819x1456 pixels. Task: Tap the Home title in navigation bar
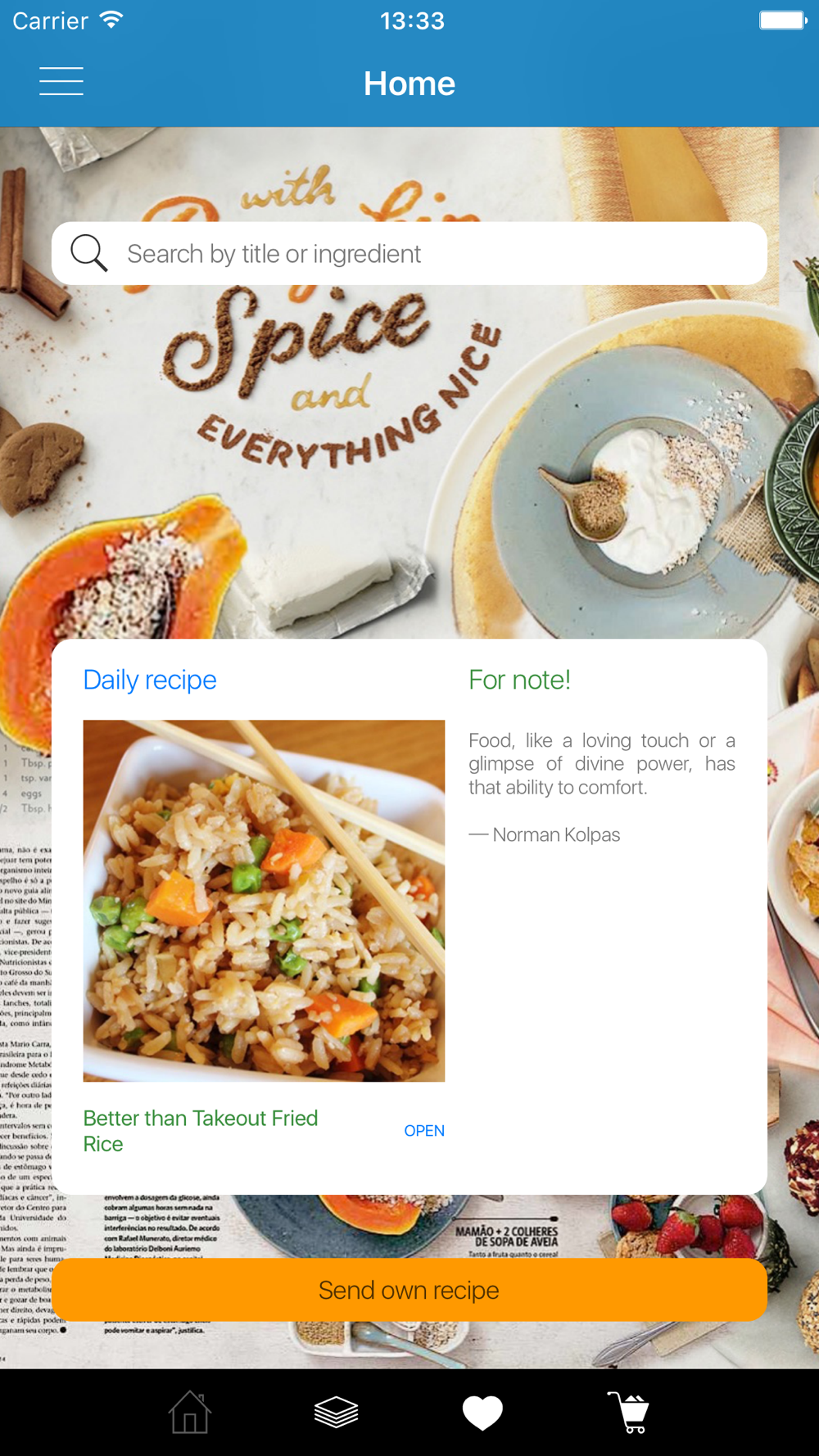point(409,84)
